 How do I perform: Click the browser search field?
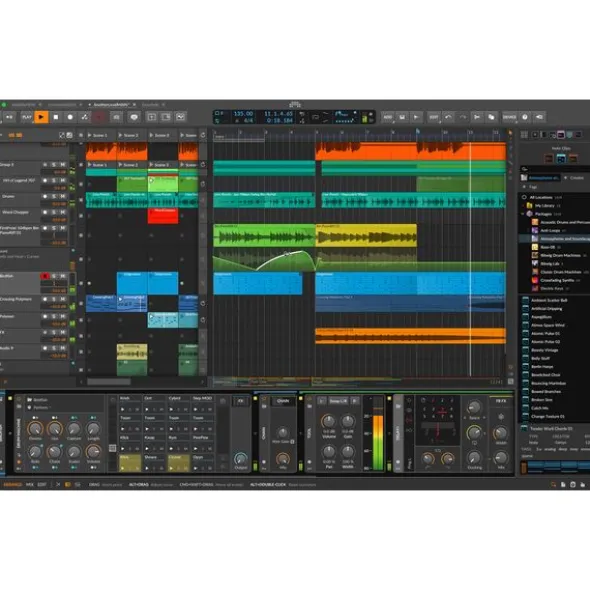(x=555, y=168)
